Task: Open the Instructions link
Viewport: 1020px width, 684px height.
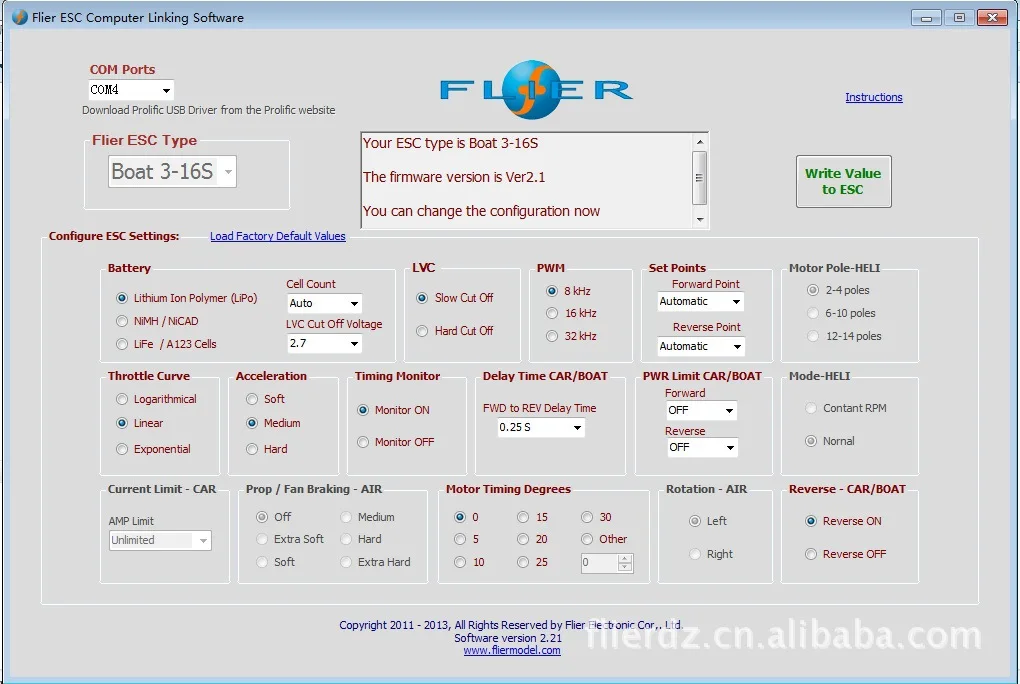Action: tap(874, 97)
